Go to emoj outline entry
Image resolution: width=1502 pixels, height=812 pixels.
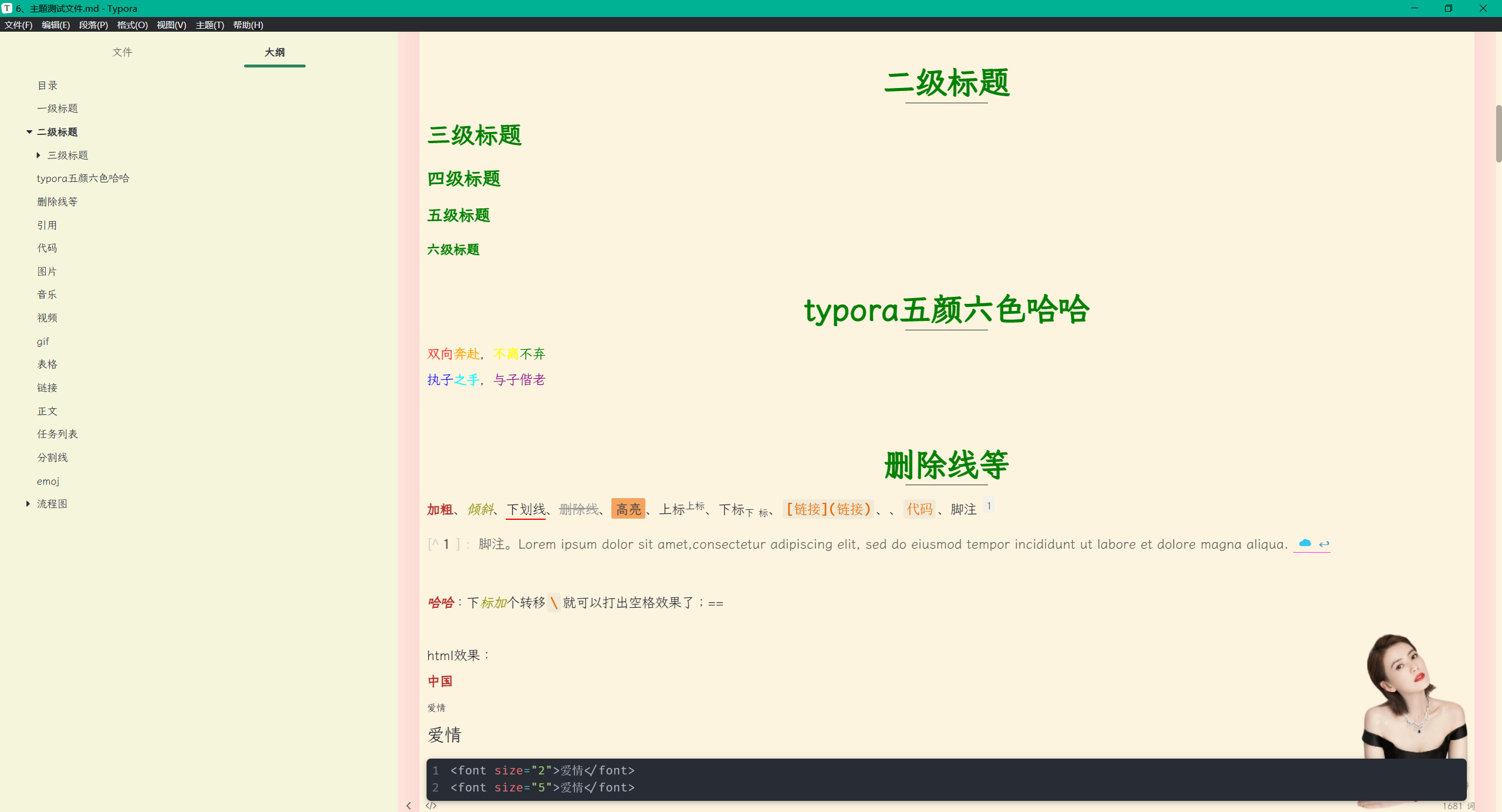click(48, 481)
